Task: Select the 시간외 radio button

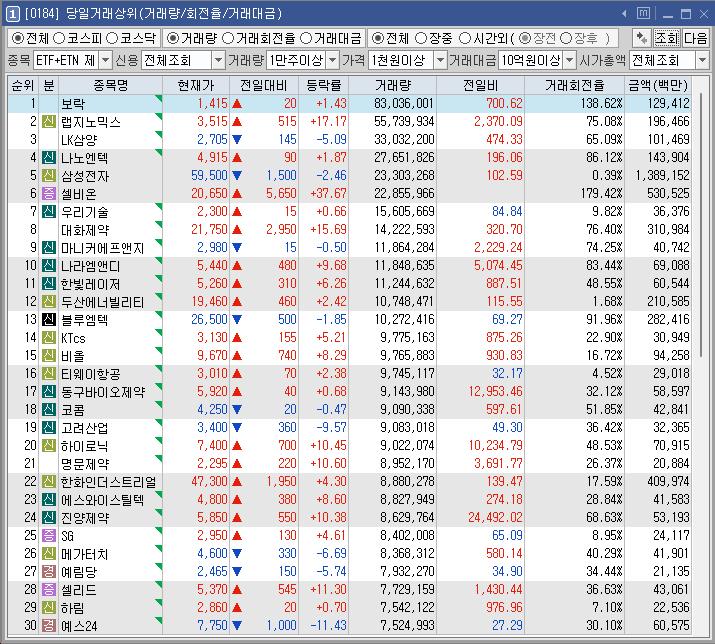Action: click(x=464, y=38)
